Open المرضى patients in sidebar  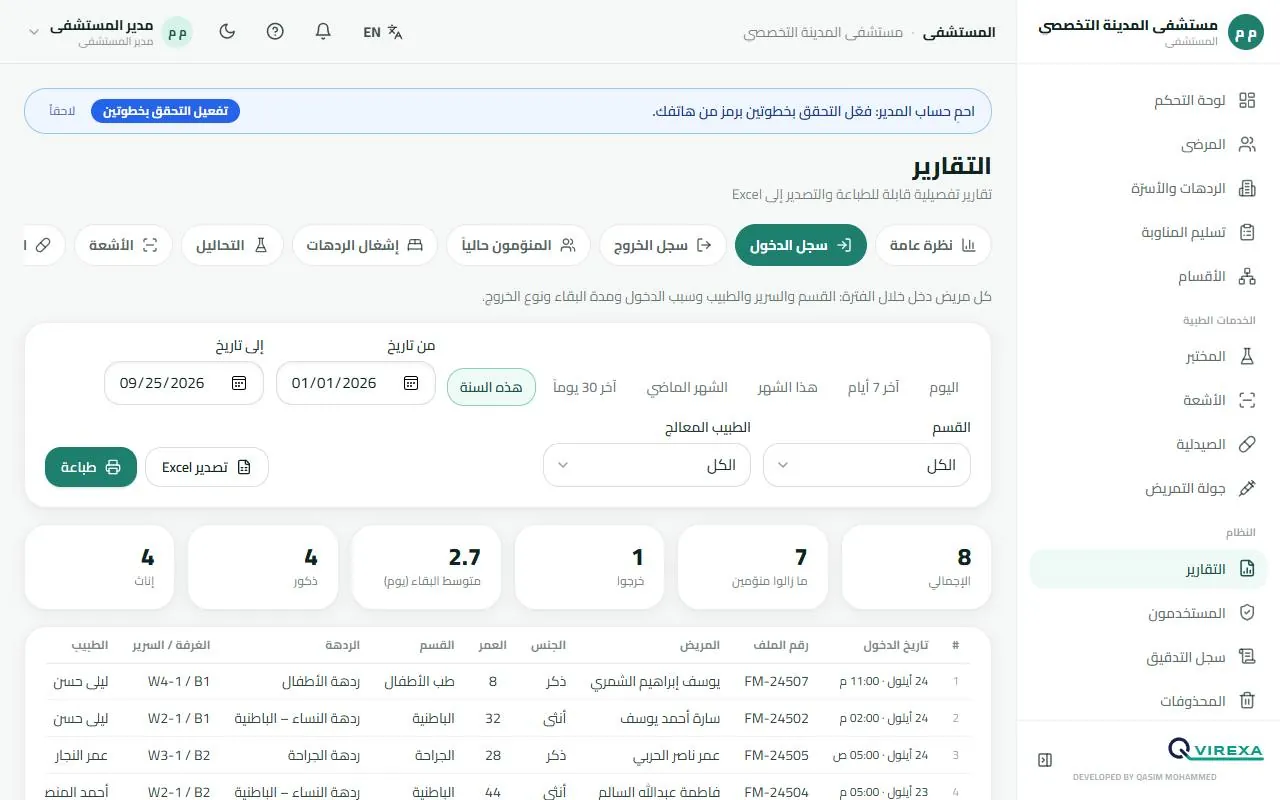point(1148,144)
